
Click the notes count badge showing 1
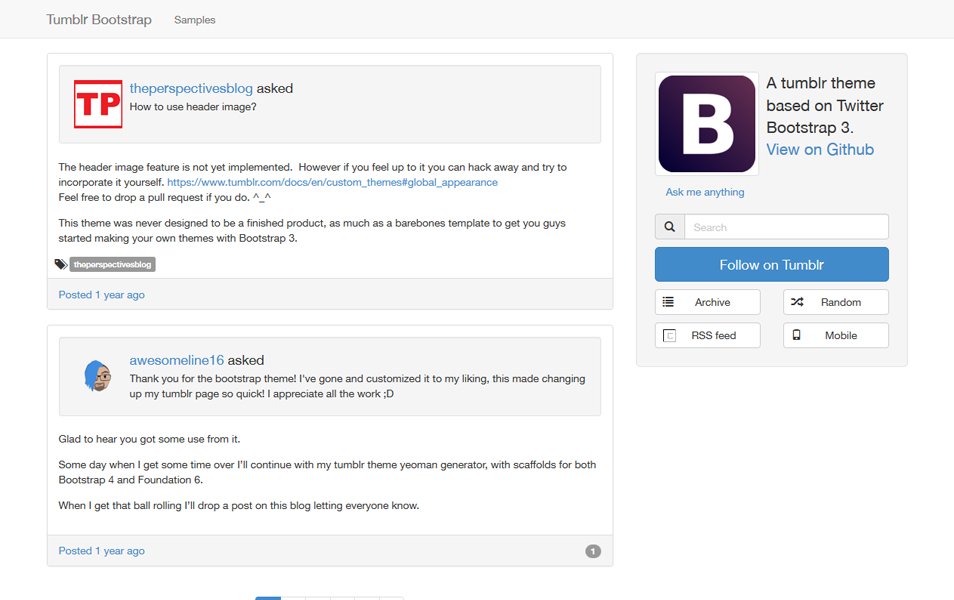coord(593,551)
